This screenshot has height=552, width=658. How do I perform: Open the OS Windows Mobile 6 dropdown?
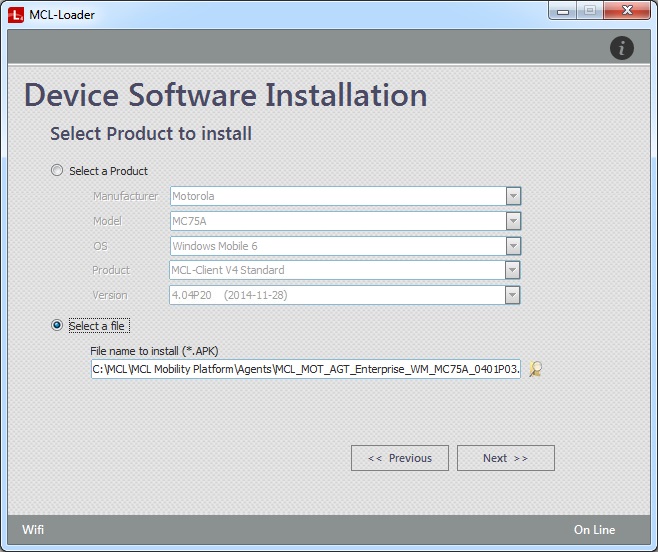tap(513, 245)
